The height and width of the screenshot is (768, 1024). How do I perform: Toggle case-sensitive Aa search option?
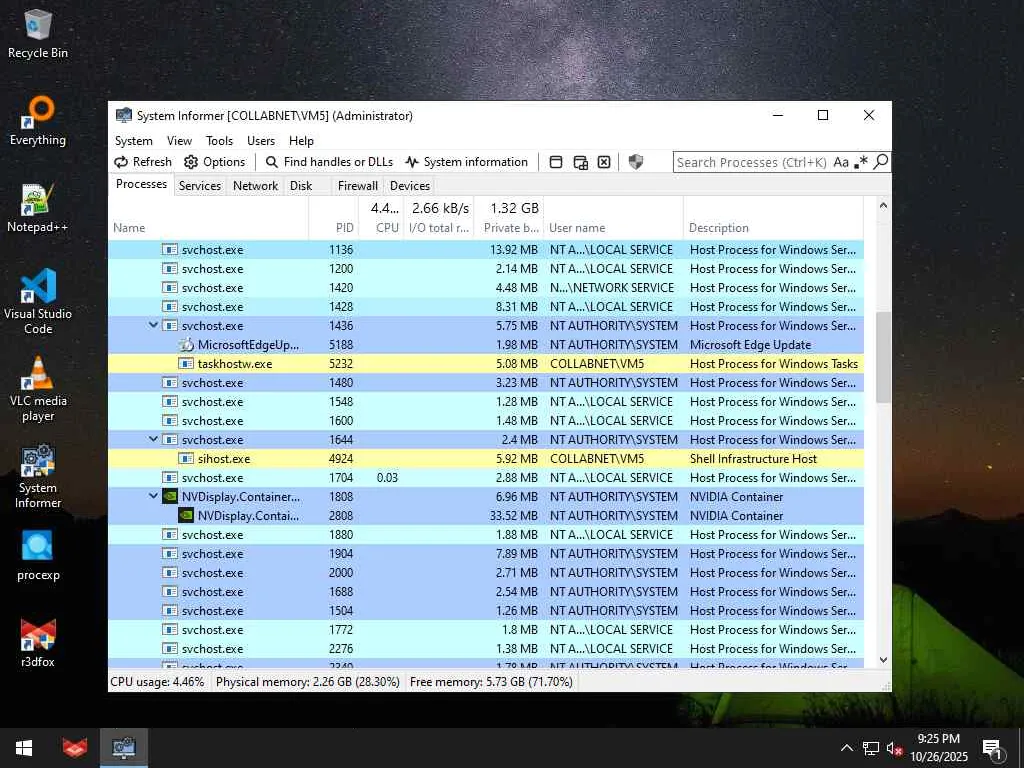coord(841,162)
